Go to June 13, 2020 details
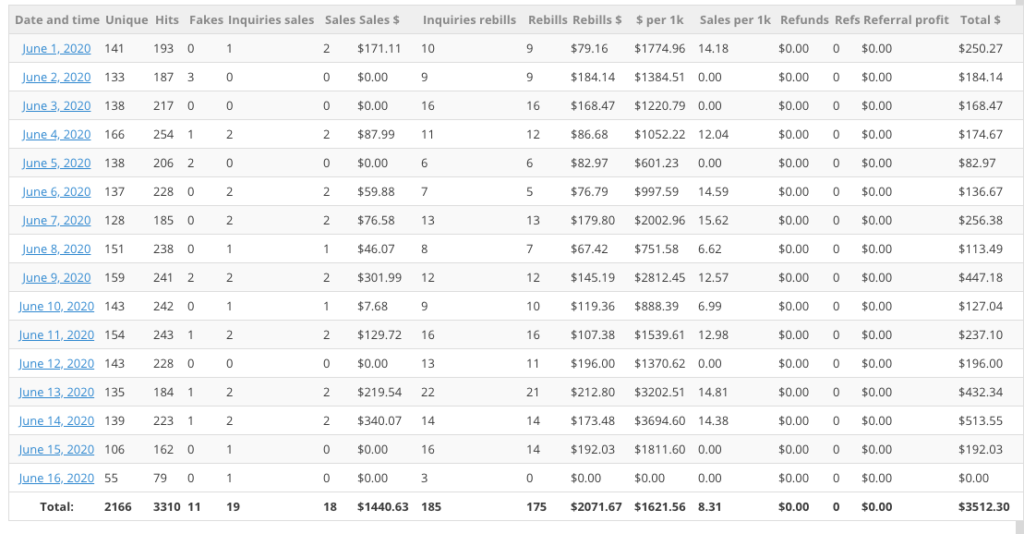Image resolution: width=1024 pixels, height=534 pixels. coord(56,392)
